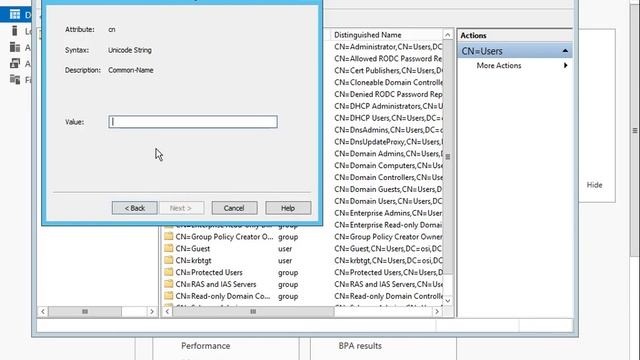Click CN=Protected Users,CN=Users distinguished name
640x360 pixels.
(x=388, y=272)
